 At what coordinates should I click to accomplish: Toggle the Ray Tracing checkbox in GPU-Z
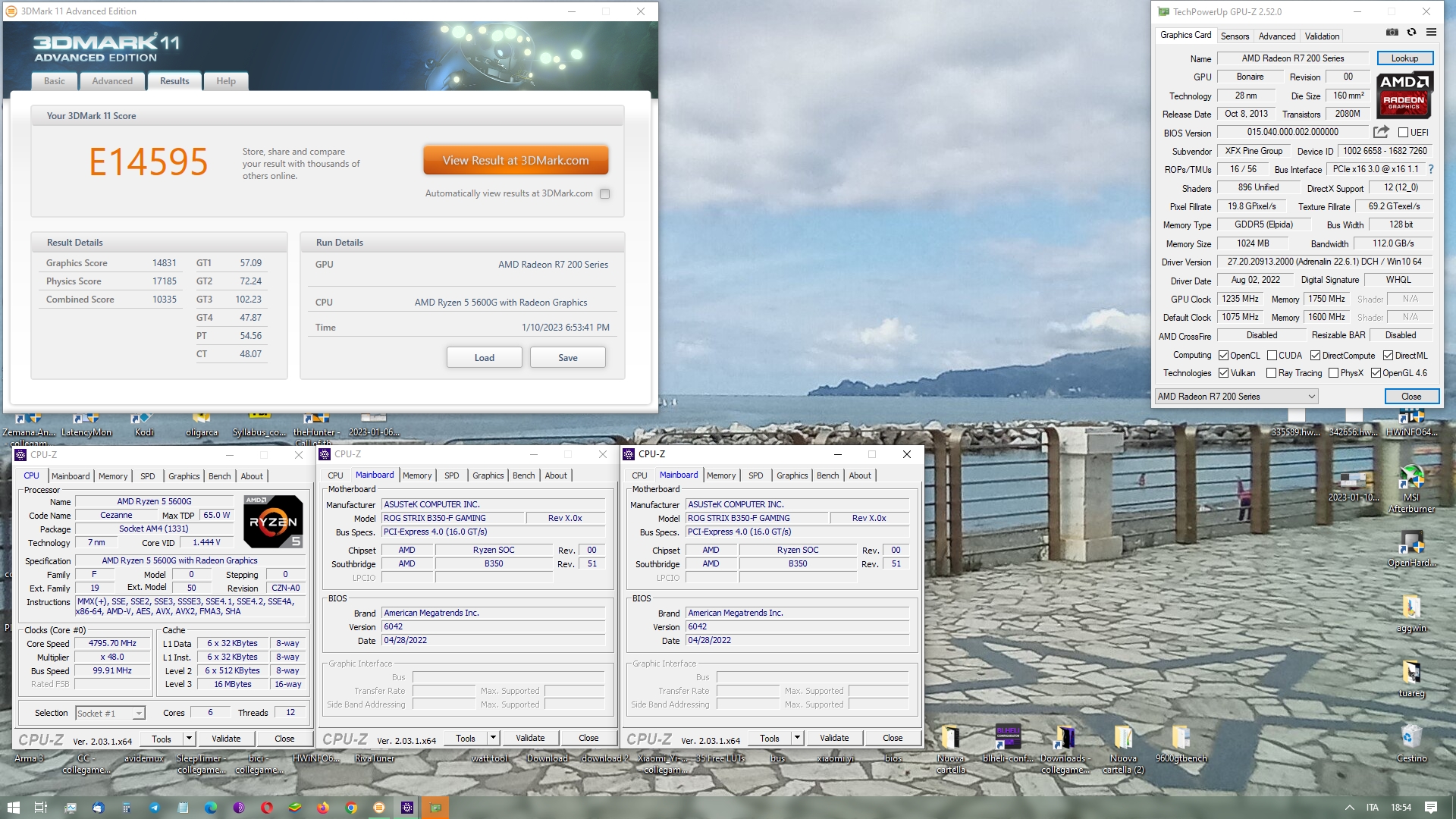[x=1272, y=373]
